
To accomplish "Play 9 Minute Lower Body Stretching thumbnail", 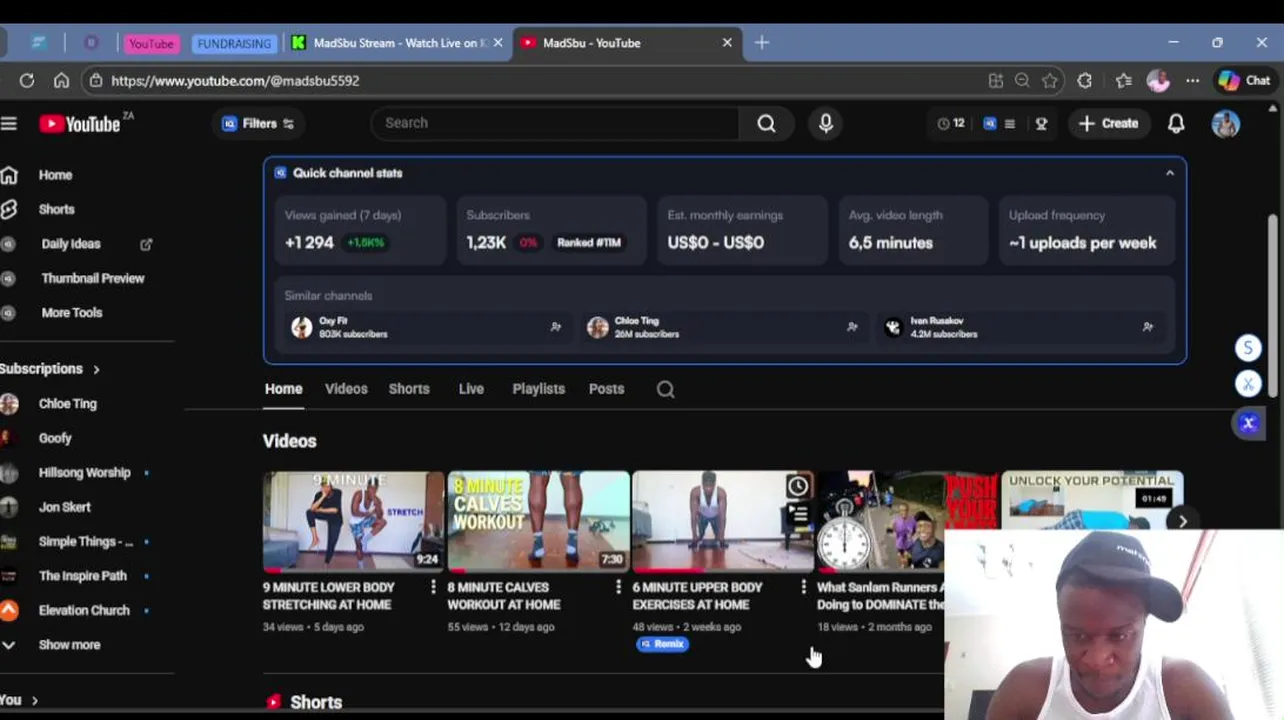I will (353, 521).
